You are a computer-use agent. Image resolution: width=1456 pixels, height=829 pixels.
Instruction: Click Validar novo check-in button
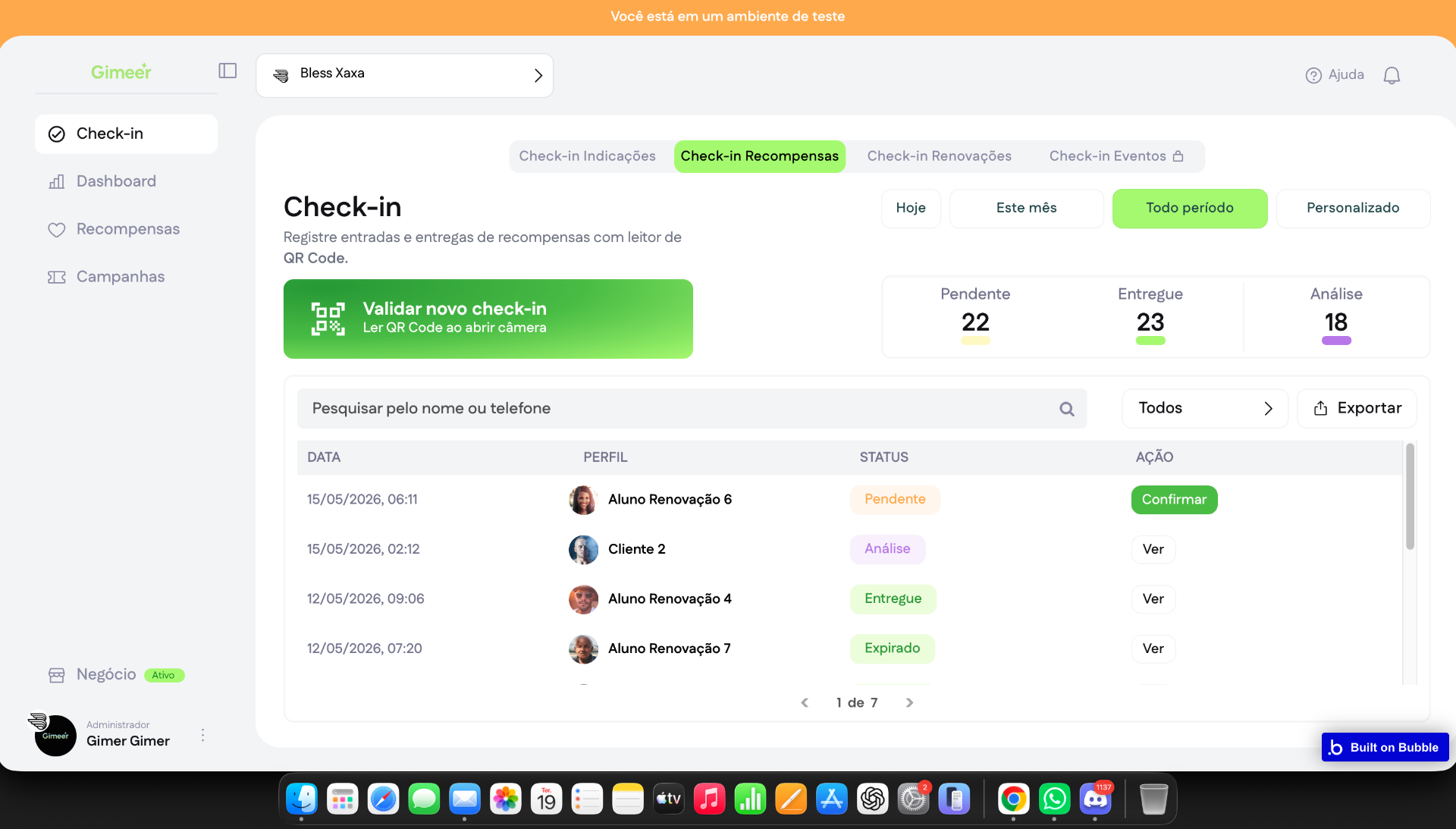pos(488,319)
